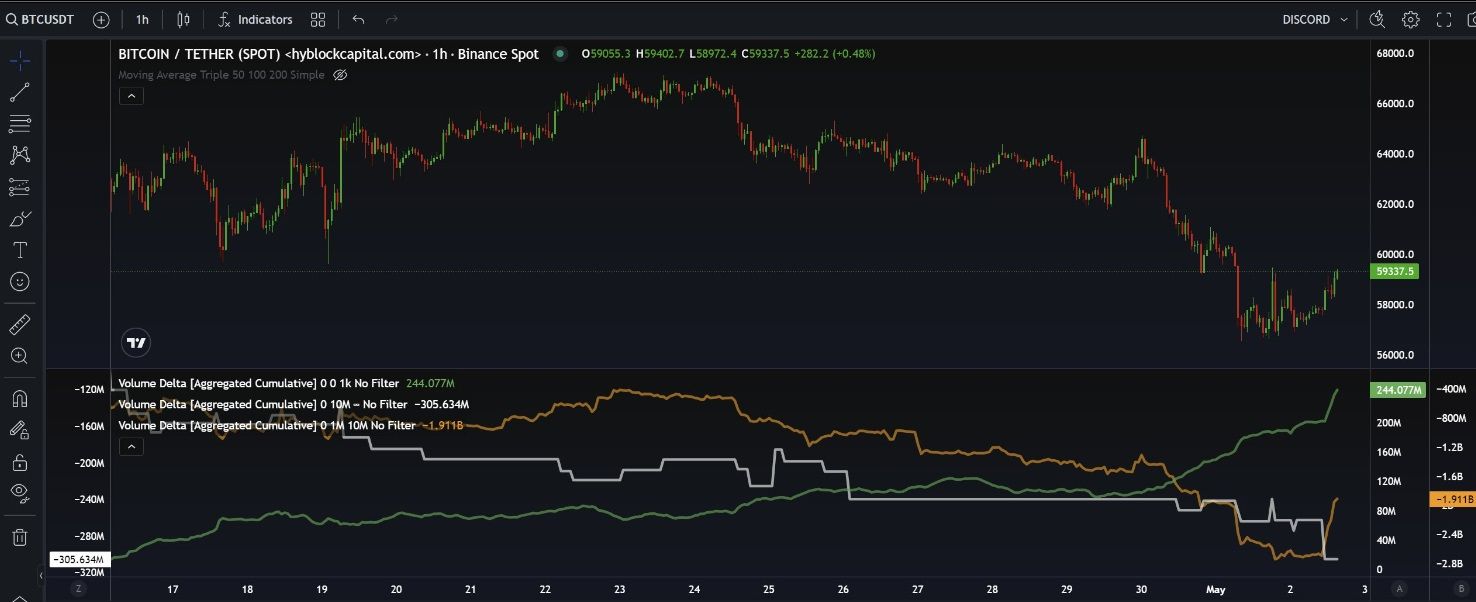Toggle hide all drawings eye
Screen dimensions: 1476x602
coord(19,493)
